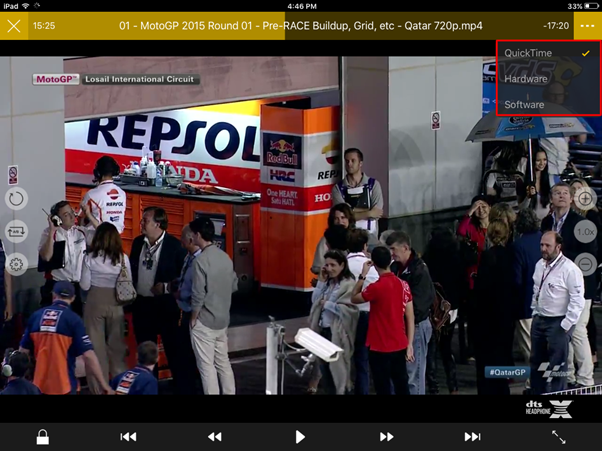
Task: Increase playback speed with plus icon
Action: [585, 199]
